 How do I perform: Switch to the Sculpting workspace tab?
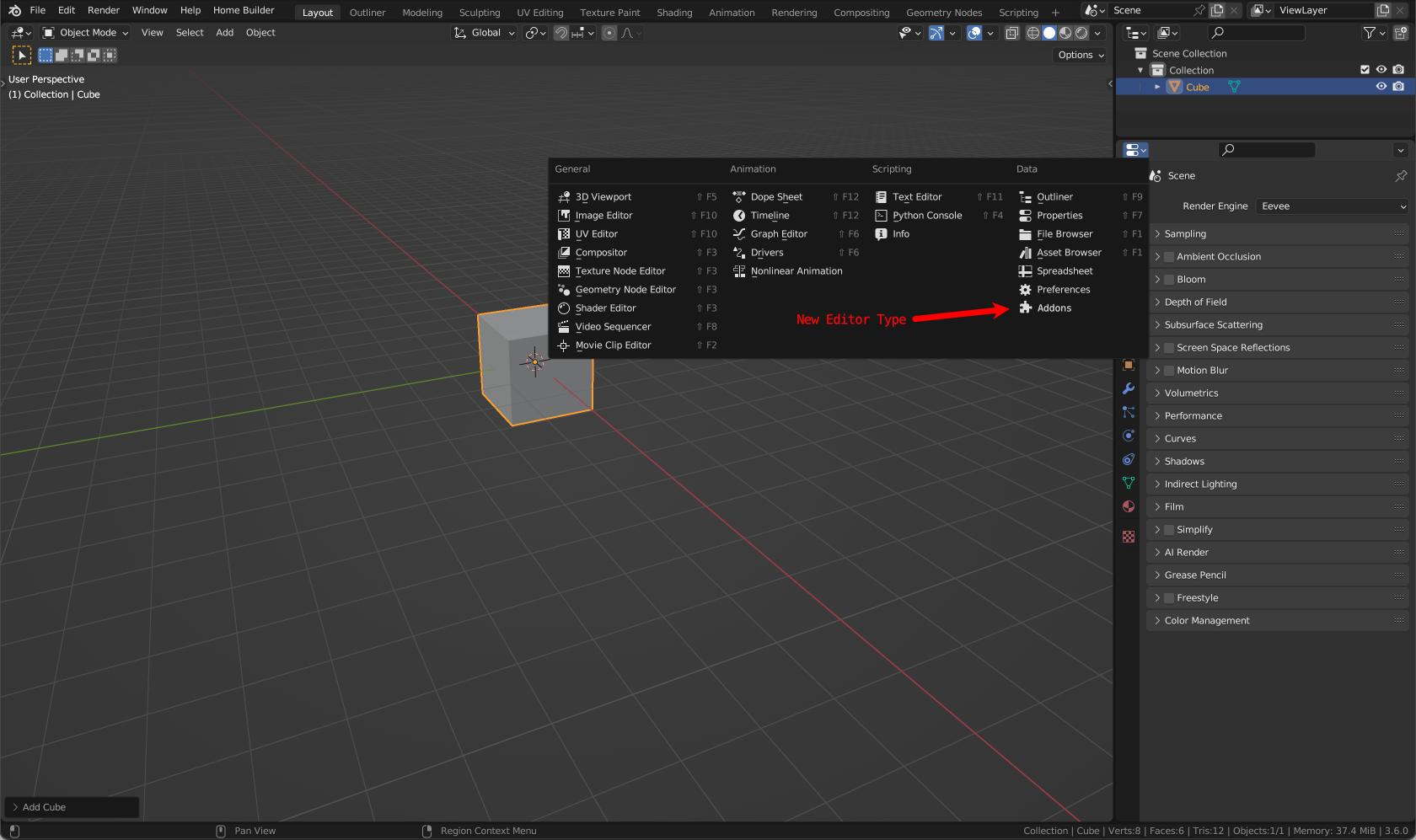(480, 13)
